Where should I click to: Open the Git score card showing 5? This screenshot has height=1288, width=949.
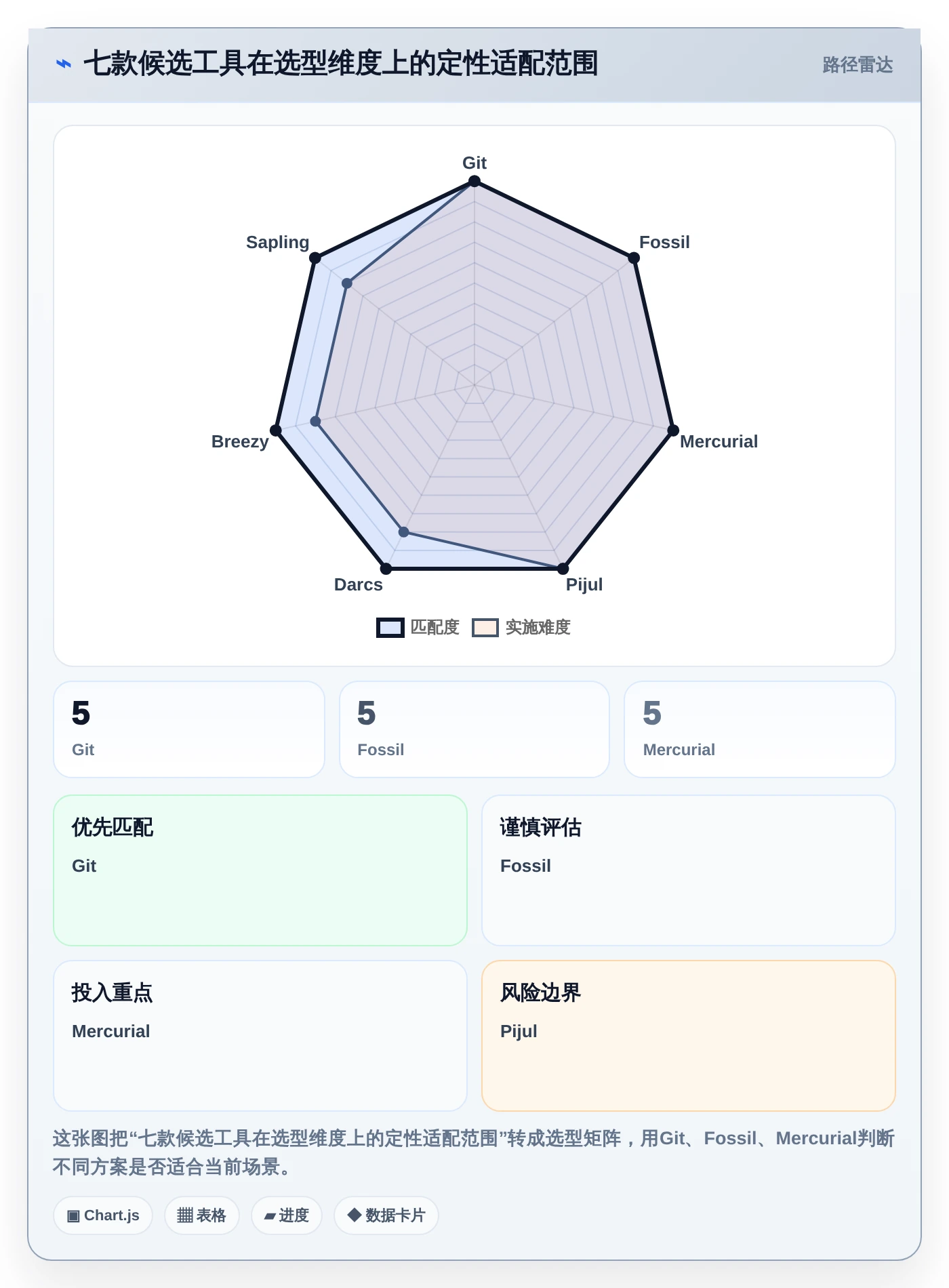(189, 729)
